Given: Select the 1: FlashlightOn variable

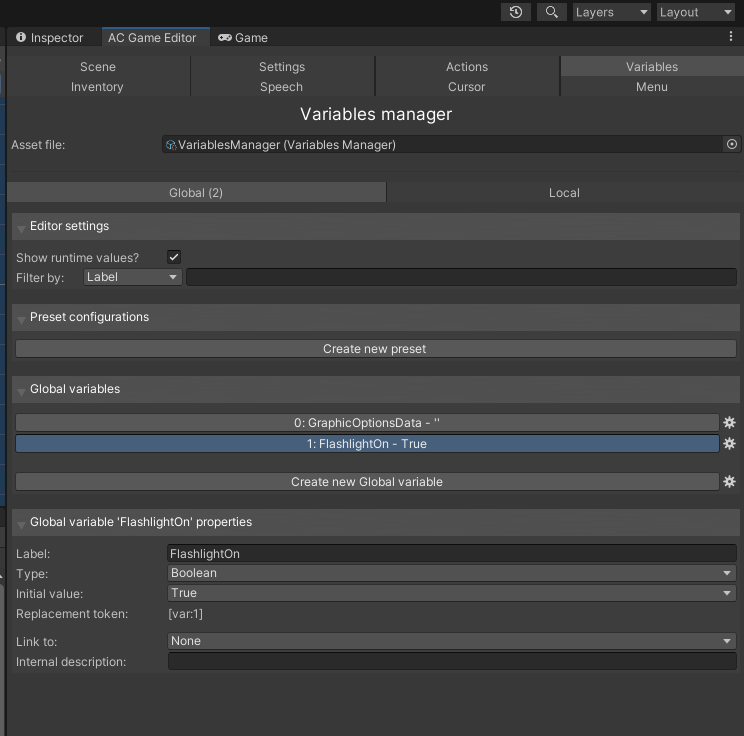Looking at the screenshot, I should tap(367, 444).
